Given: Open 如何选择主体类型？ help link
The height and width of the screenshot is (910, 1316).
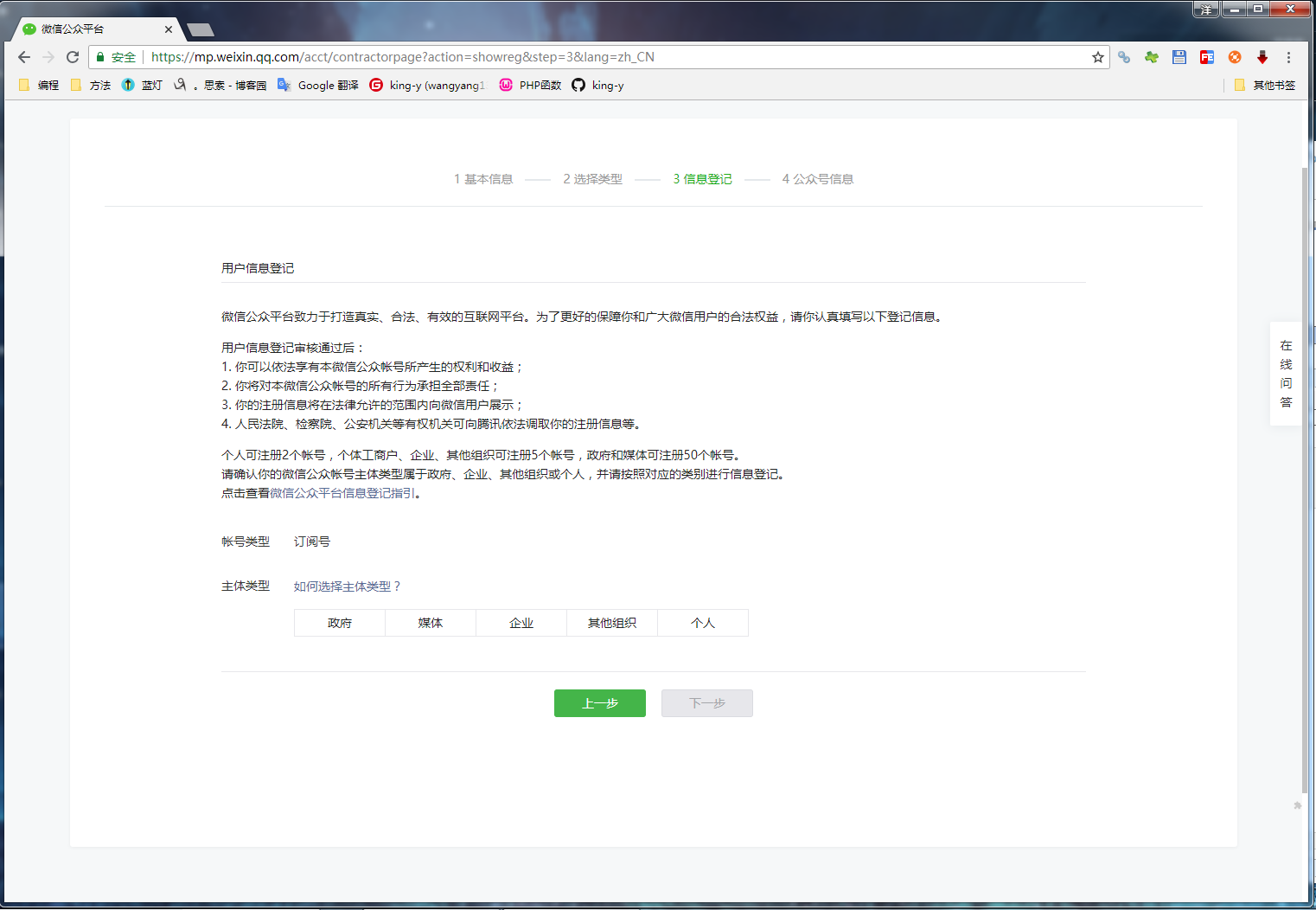Looking at the screenshot, I should pyautogui.click(x=348, y=586).
